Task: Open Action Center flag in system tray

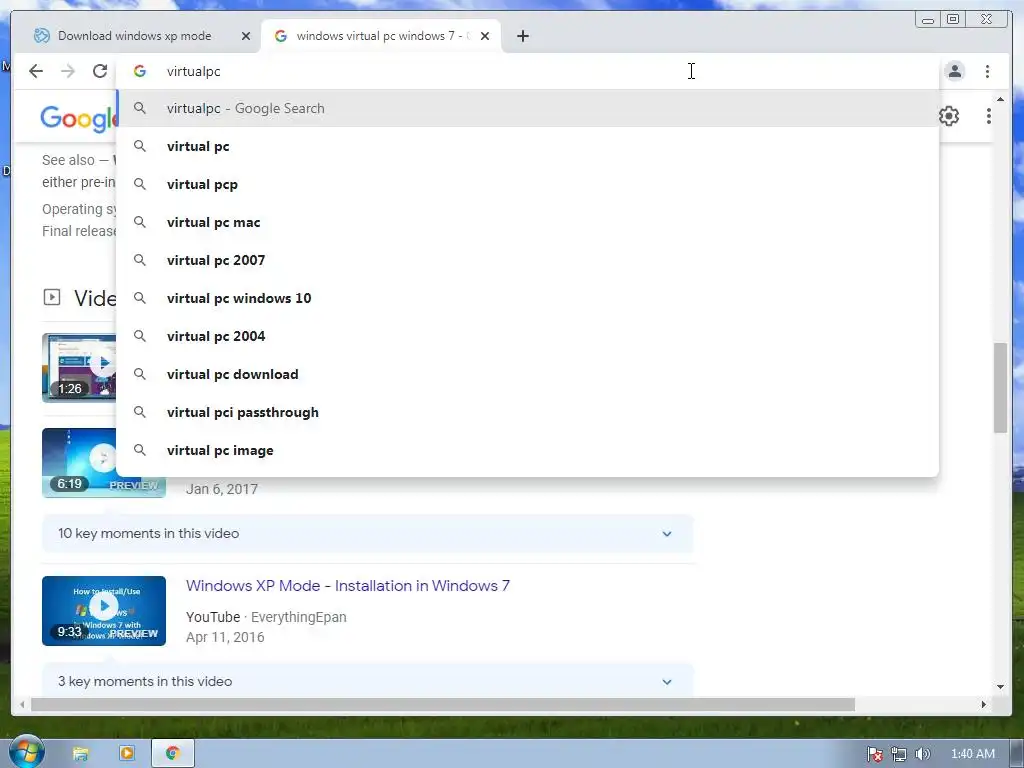Action: 875,754
